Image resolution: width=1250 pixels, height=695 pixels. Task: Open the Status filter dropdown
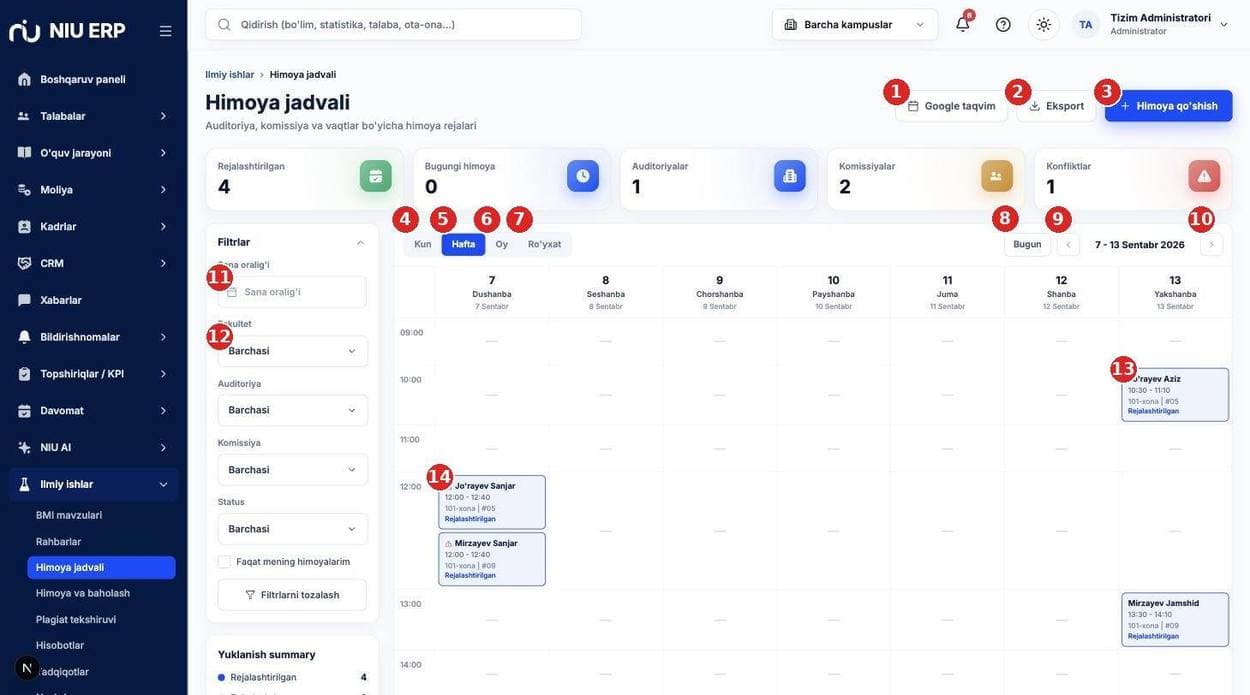(x=292, y=528)
